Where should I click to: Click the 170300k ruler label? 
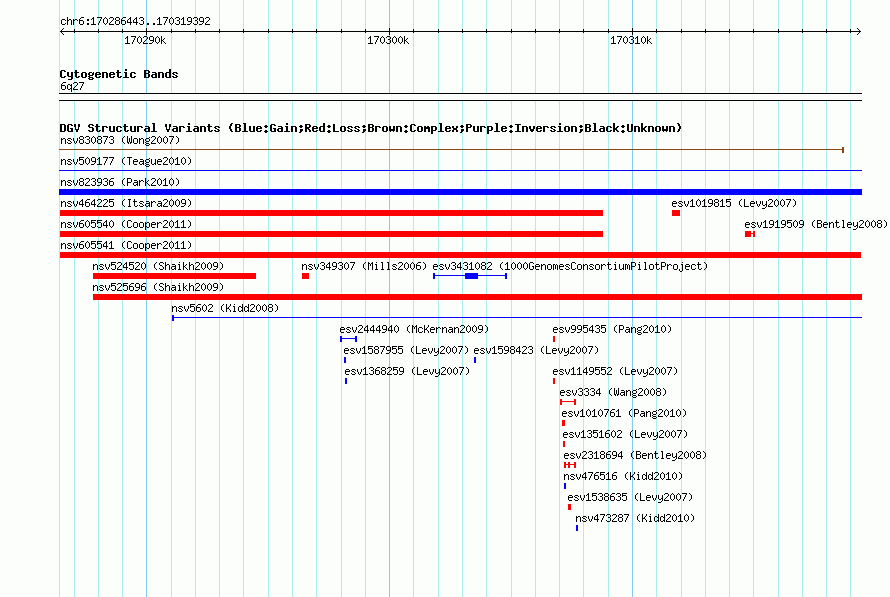click(388, 40)
